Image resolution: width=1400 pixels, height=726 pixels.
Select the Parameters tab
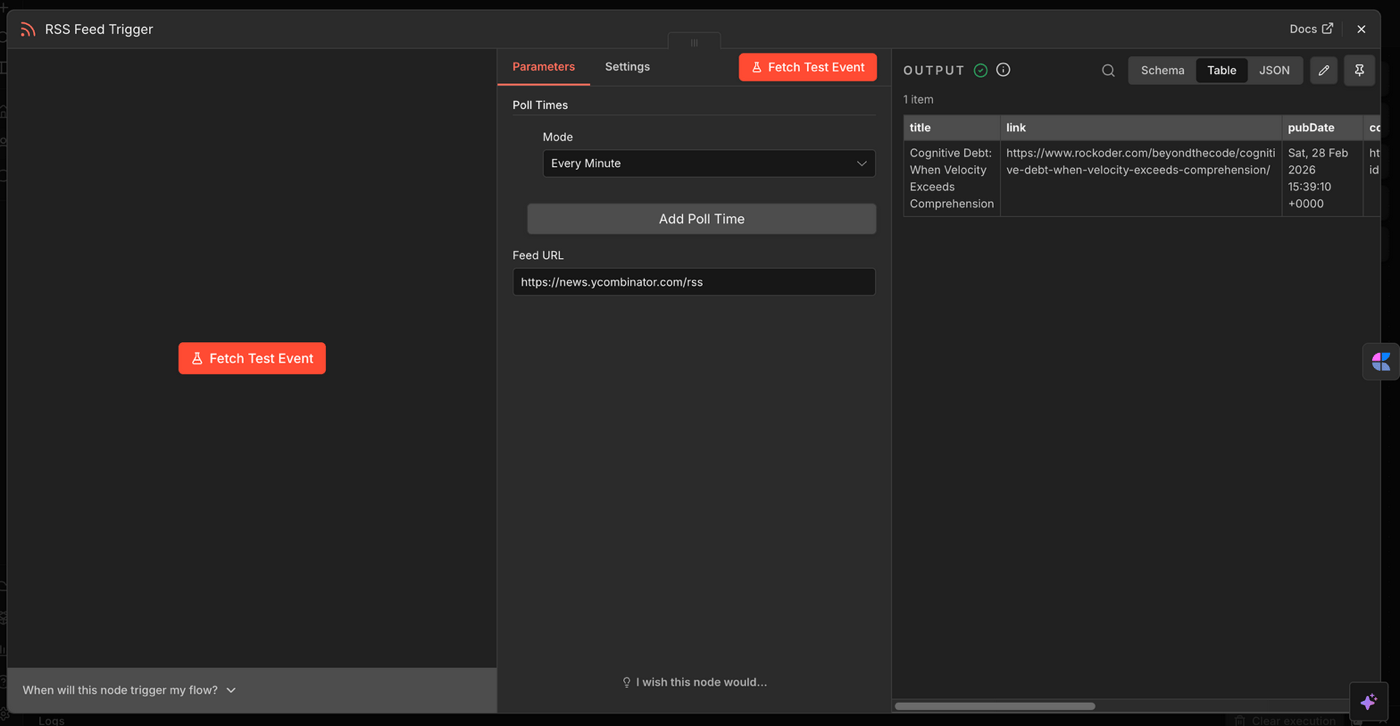pyautogui.click(x=543, y=67)
